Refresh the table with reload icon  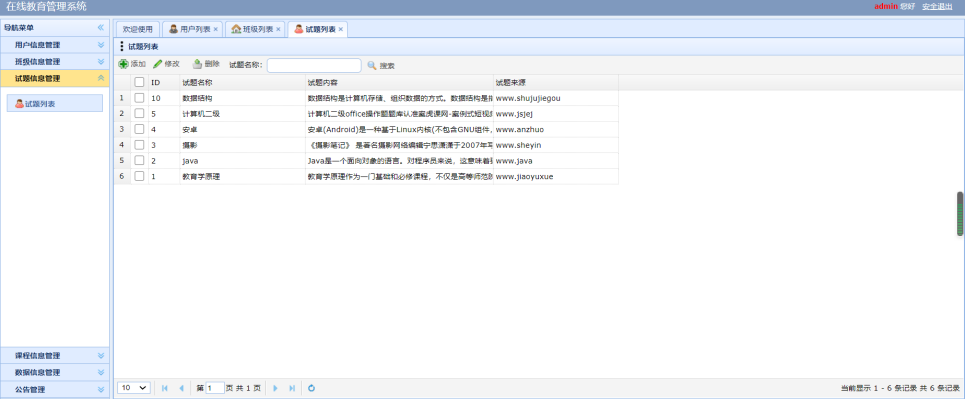pos(311,388)
